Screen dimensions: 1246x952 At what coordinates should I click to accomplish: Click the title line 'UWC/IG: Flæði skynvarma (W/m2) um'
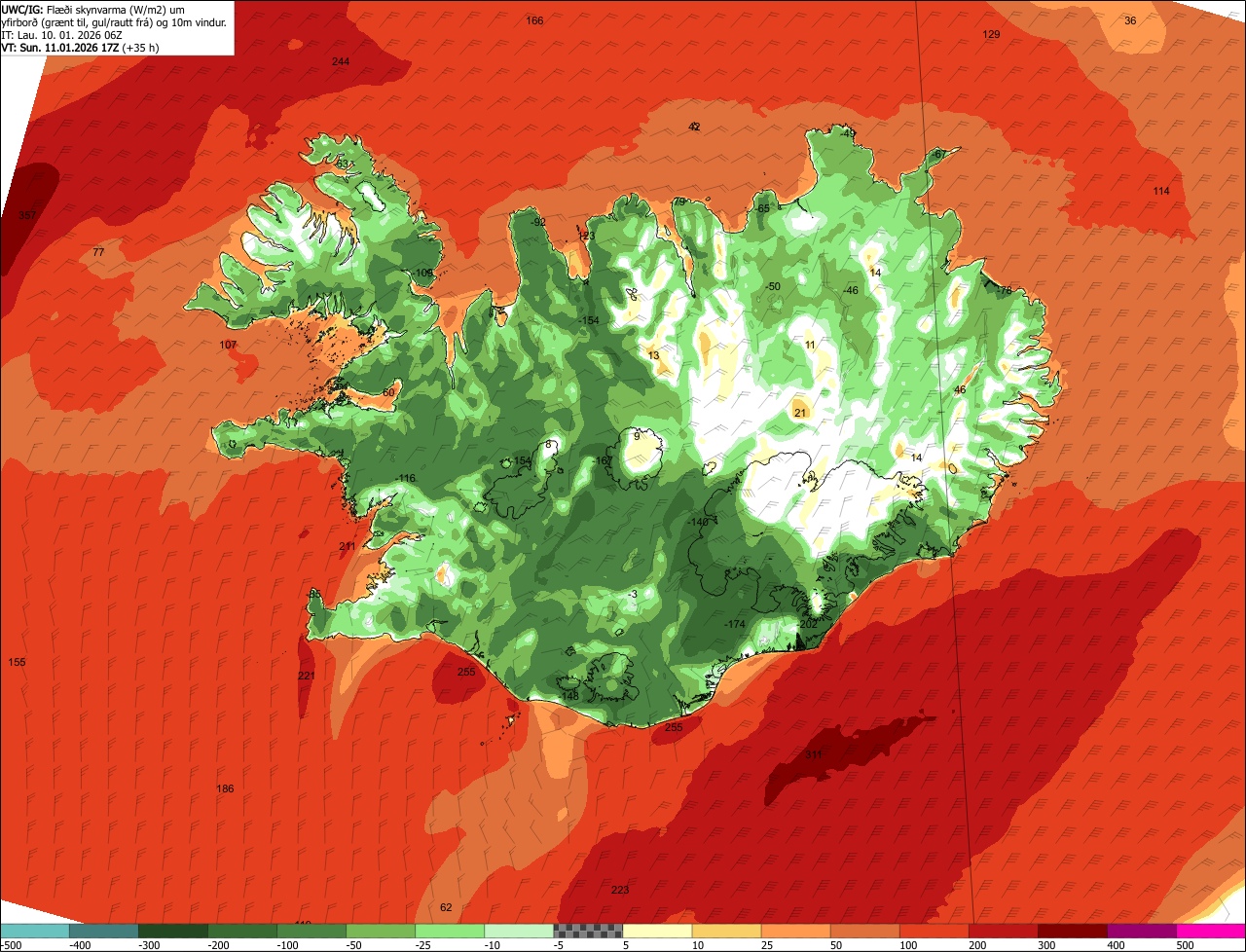pos(93,9)
